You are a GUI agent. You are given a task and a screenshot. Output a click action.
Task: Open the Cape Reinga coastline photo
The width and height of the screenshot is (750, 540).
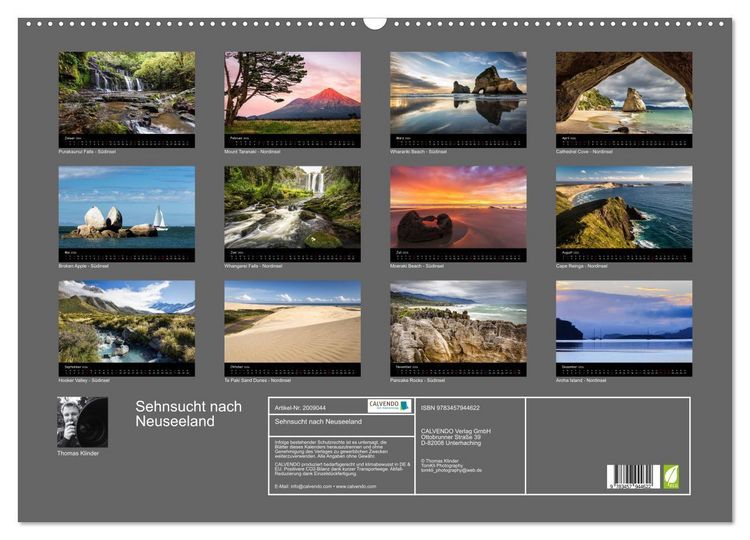tap(624, 207)
